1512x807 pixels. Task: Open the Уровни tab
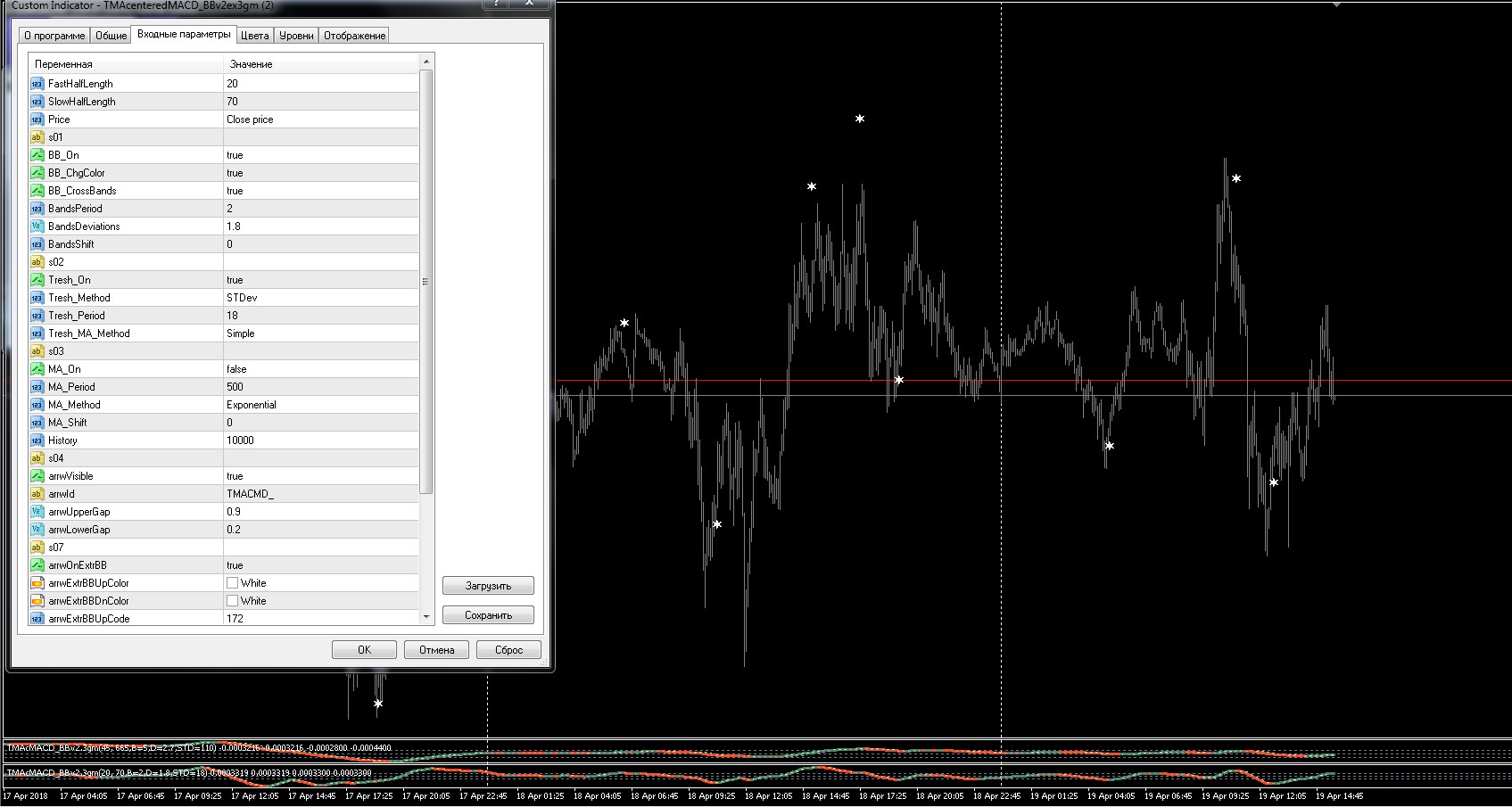pyautogui.click(x=296, y=36)
